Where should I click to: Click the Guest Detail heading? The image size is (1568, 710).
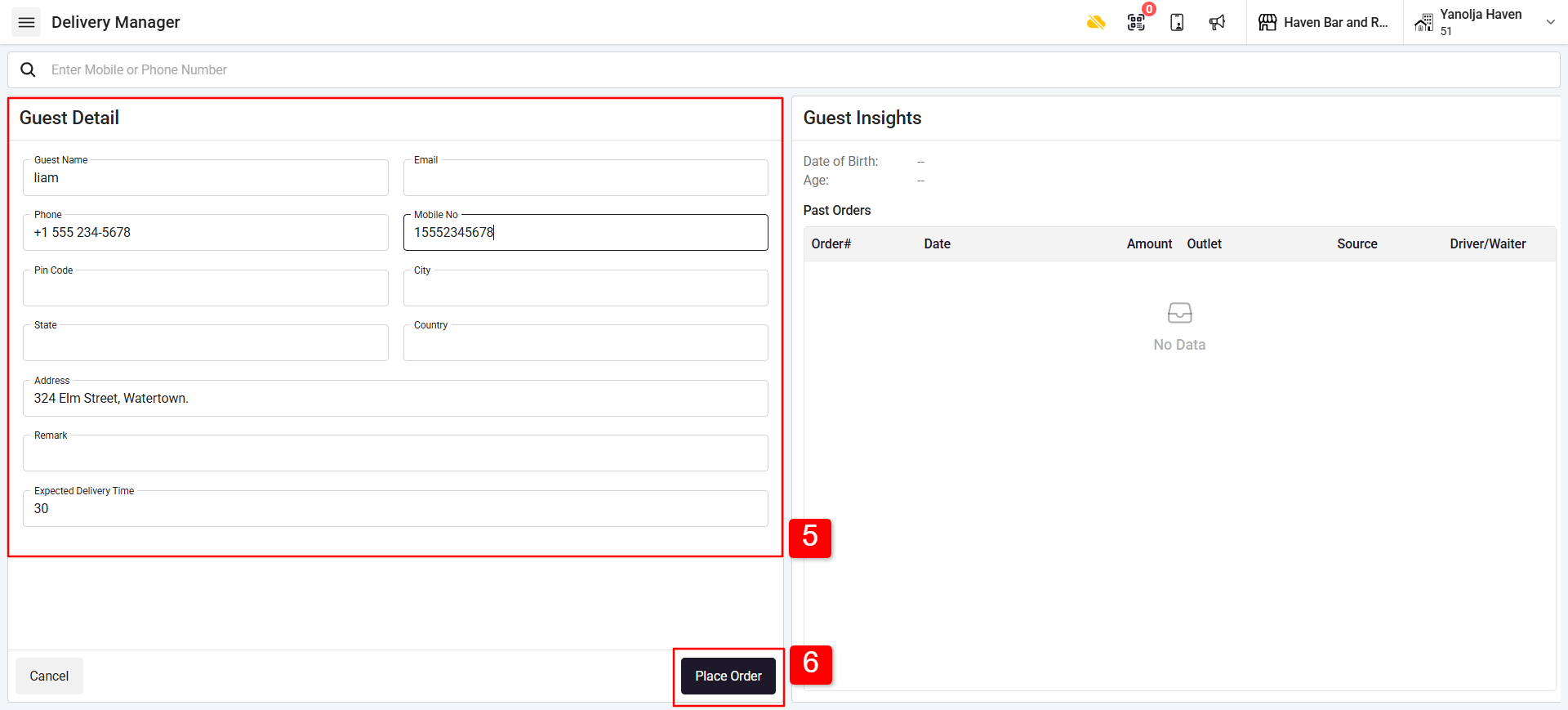tap(69, 118)
